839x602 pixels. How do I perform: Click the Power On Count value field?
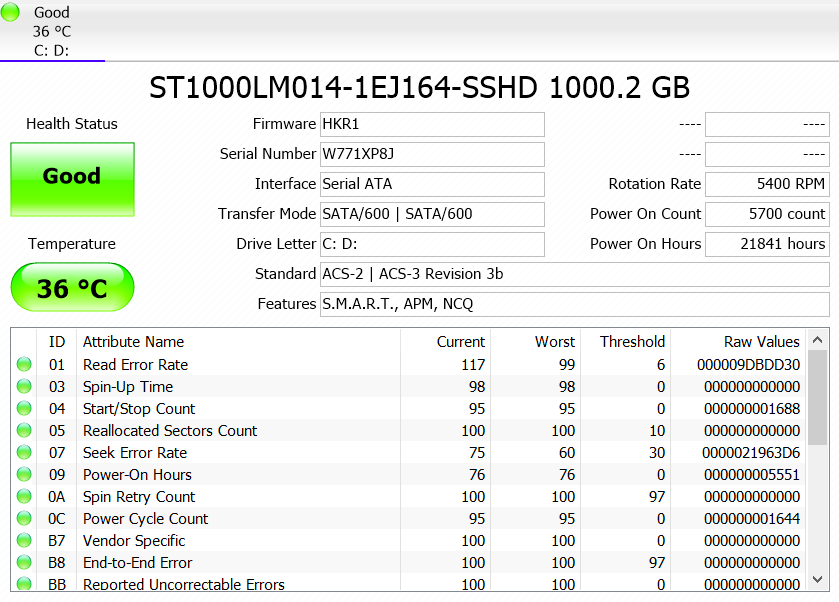767,214
